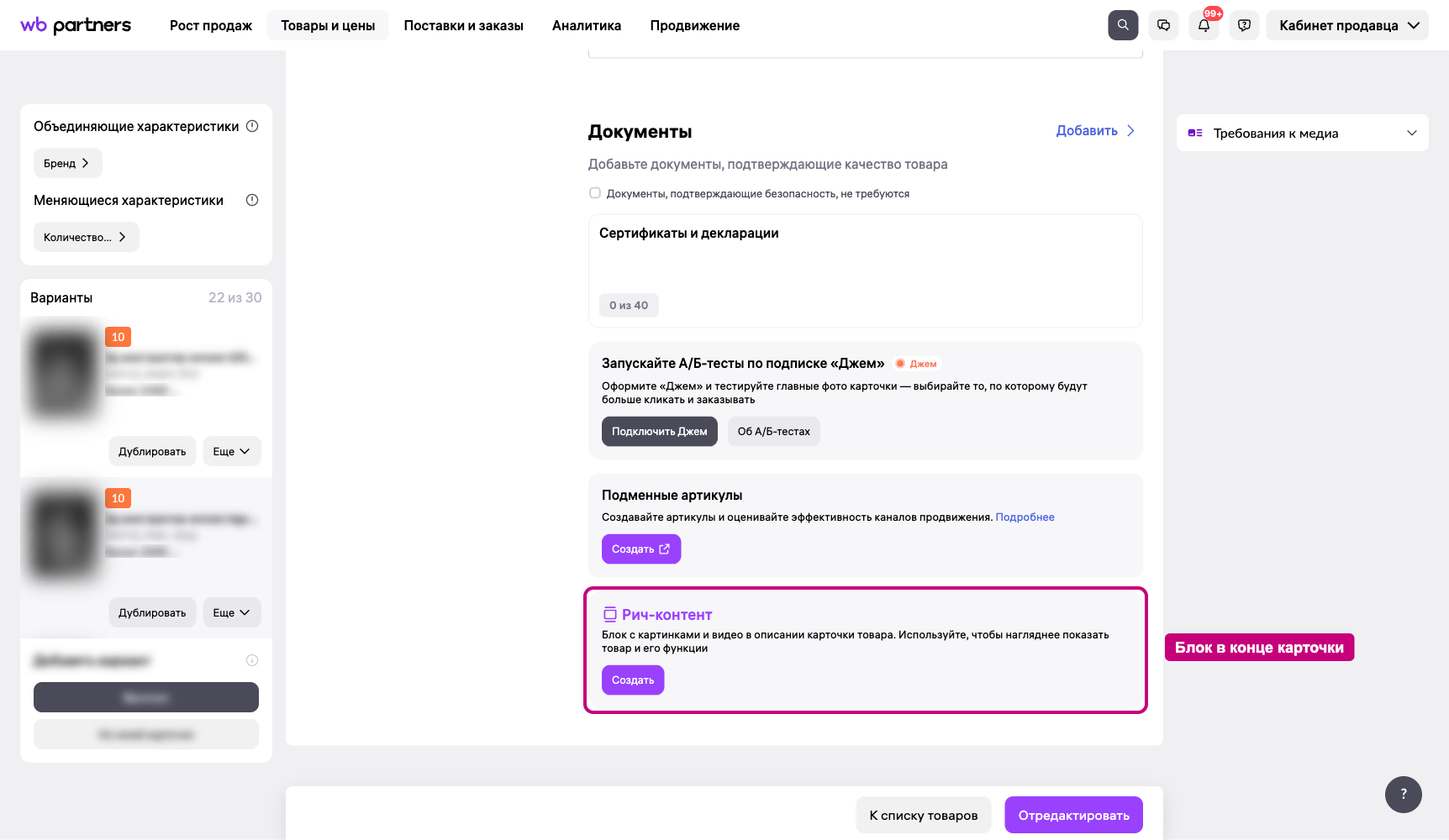Click Дублировать for first variant
Viewport: 1449px width, 840px height.
152,451
